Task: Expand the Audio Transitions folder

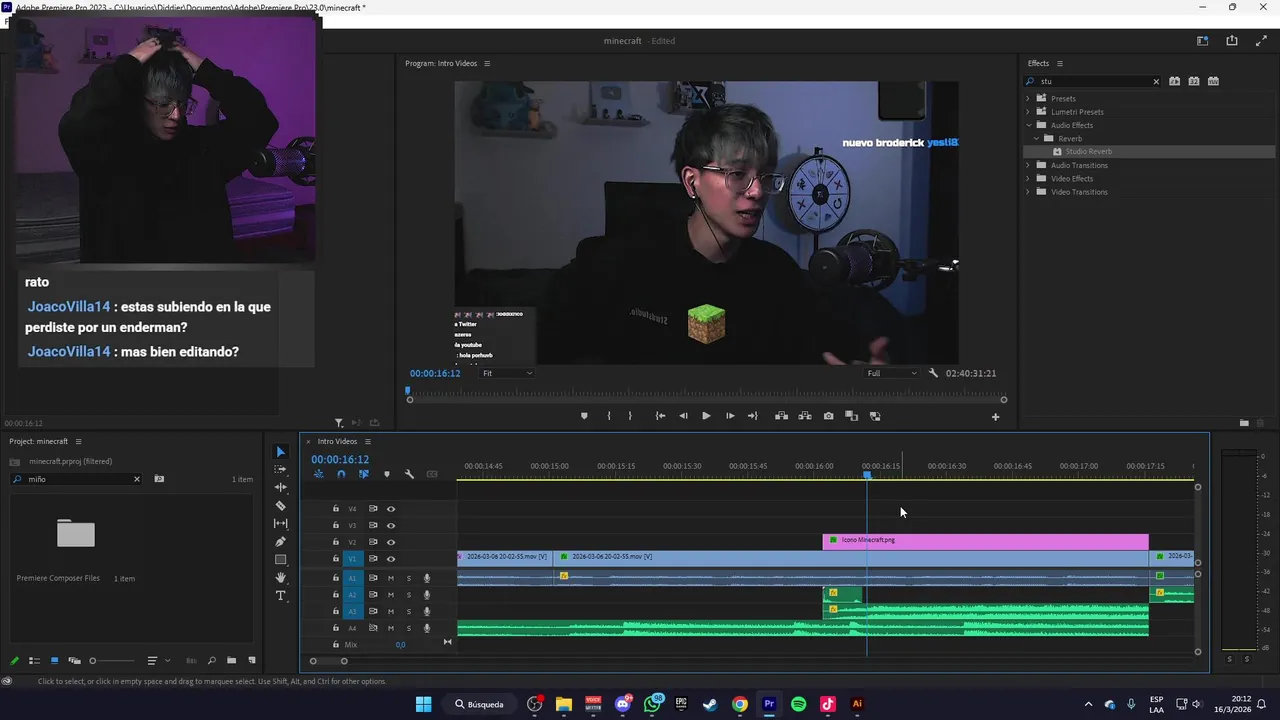Action: click(1027, 165)
